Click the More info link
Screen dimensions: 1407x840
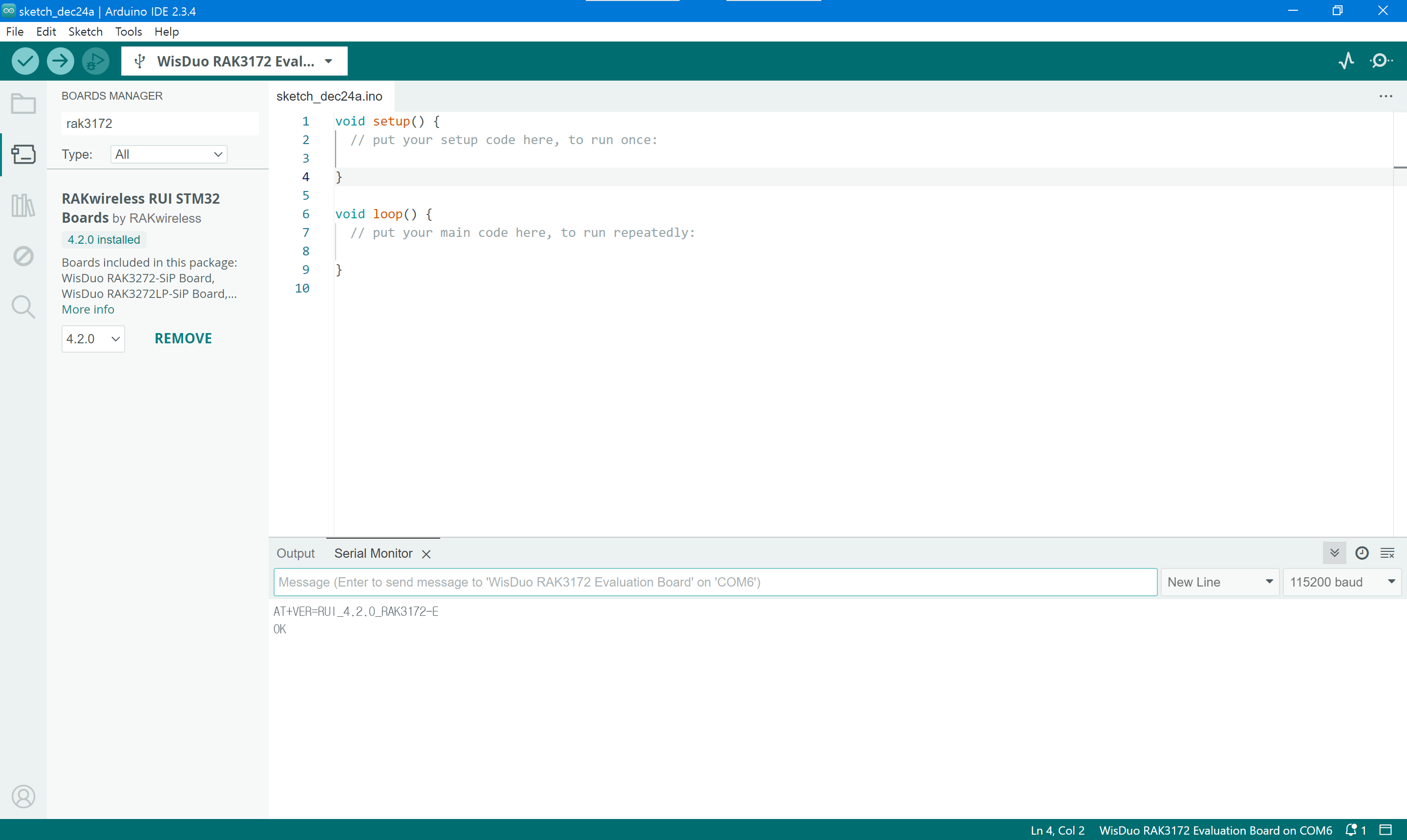click(88, 309)
